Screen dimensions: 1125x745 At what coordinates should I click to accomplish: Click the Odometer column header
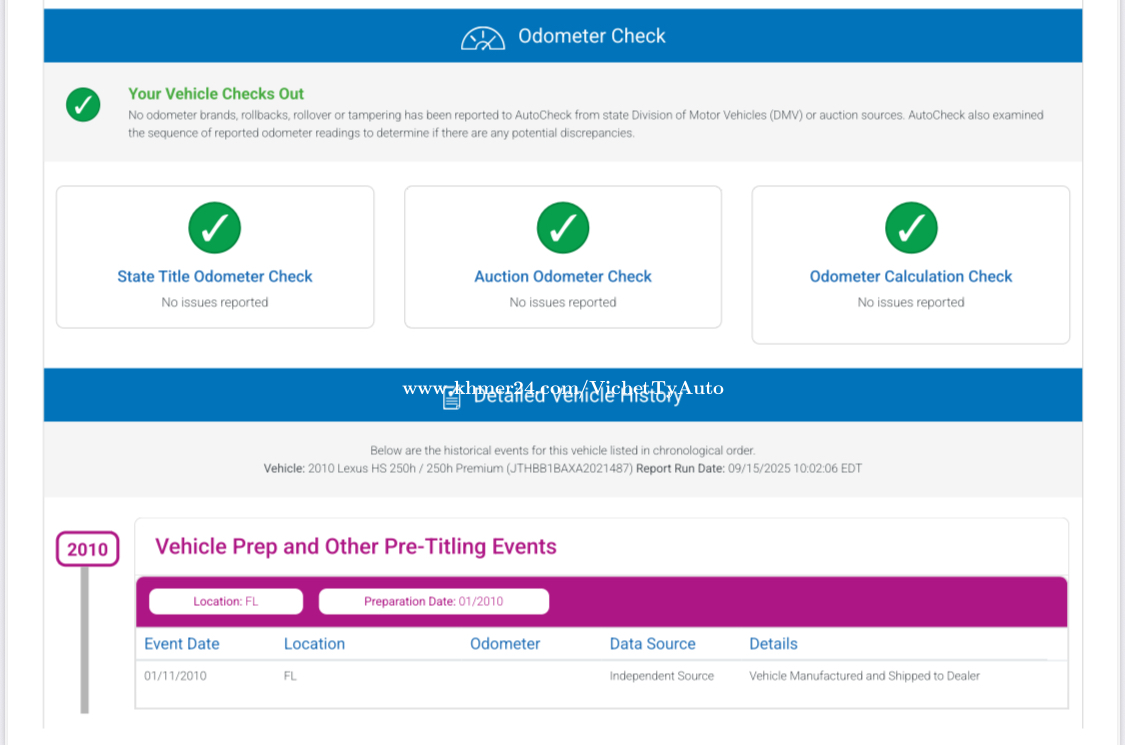pyautogui.click(x=505, y=644)
